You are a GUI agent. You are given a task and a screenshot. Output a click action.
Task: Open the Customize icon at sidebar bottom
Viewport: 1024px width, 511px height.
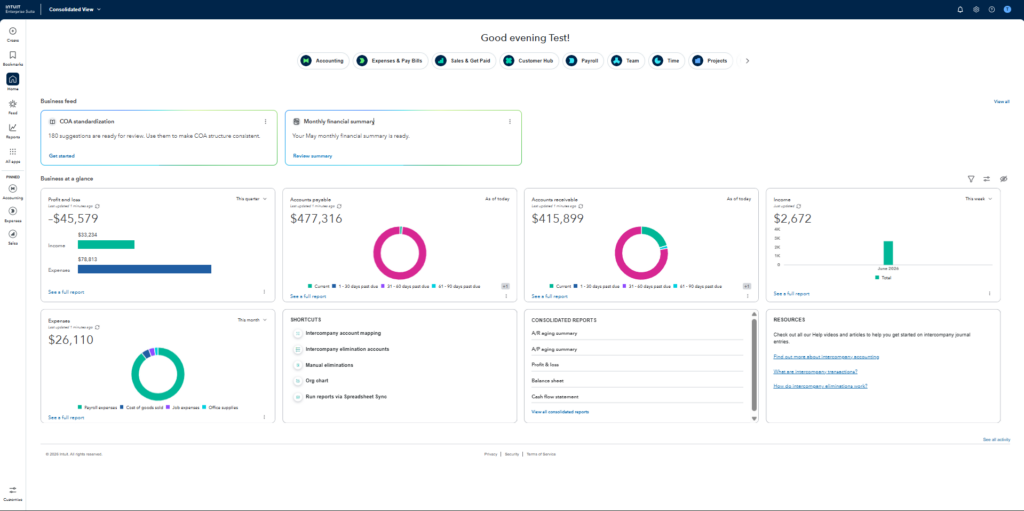(x=12, y=489)
